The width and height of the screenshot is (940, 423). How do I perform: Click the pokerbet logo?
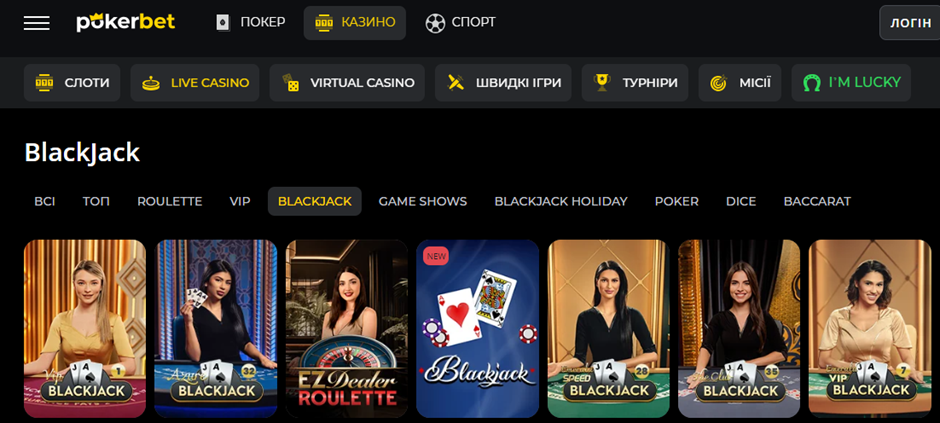(125, 23)
